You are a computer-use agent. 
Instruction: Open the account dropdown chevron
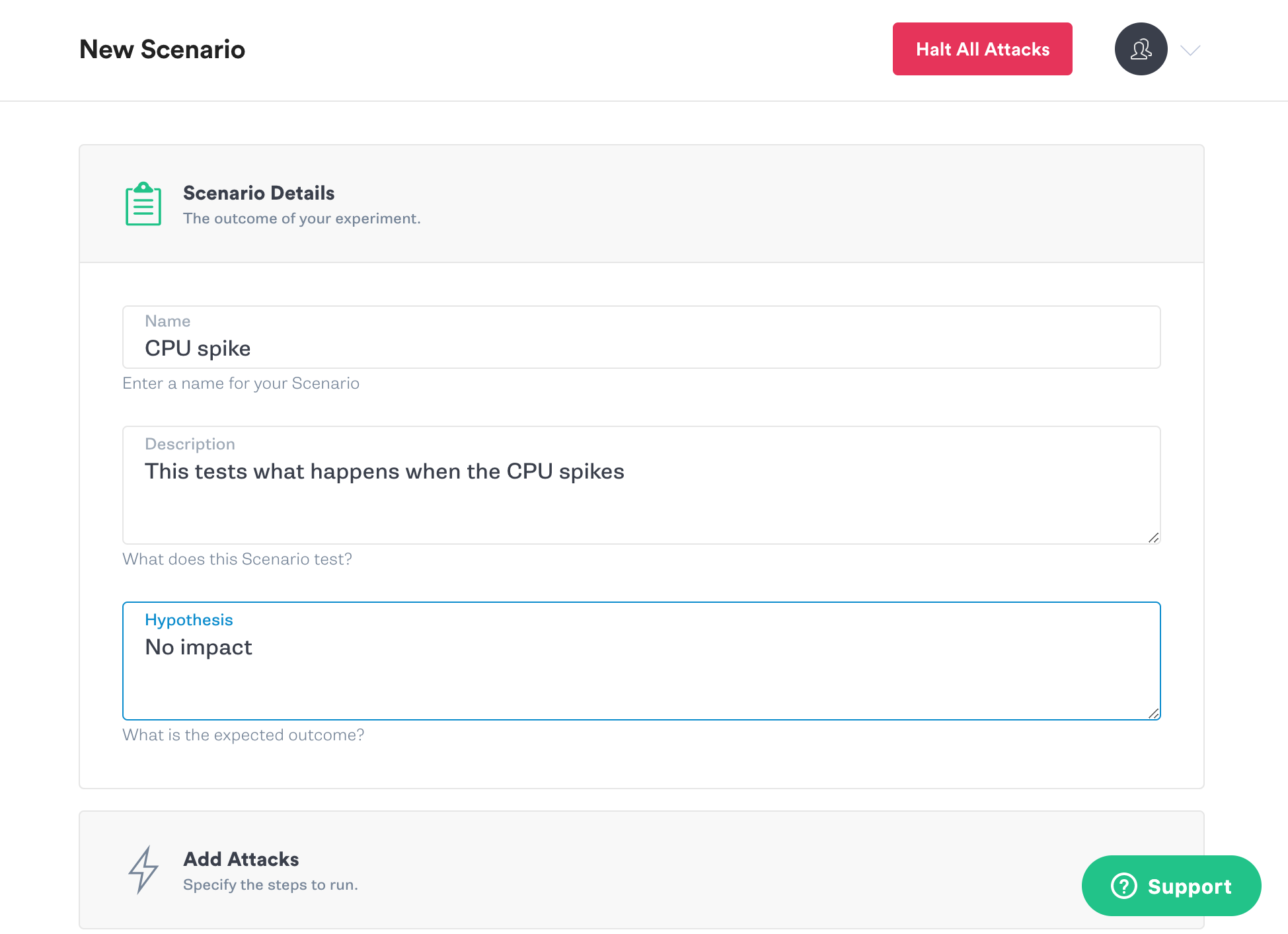pyautogui.click(x=1190, y=50)
